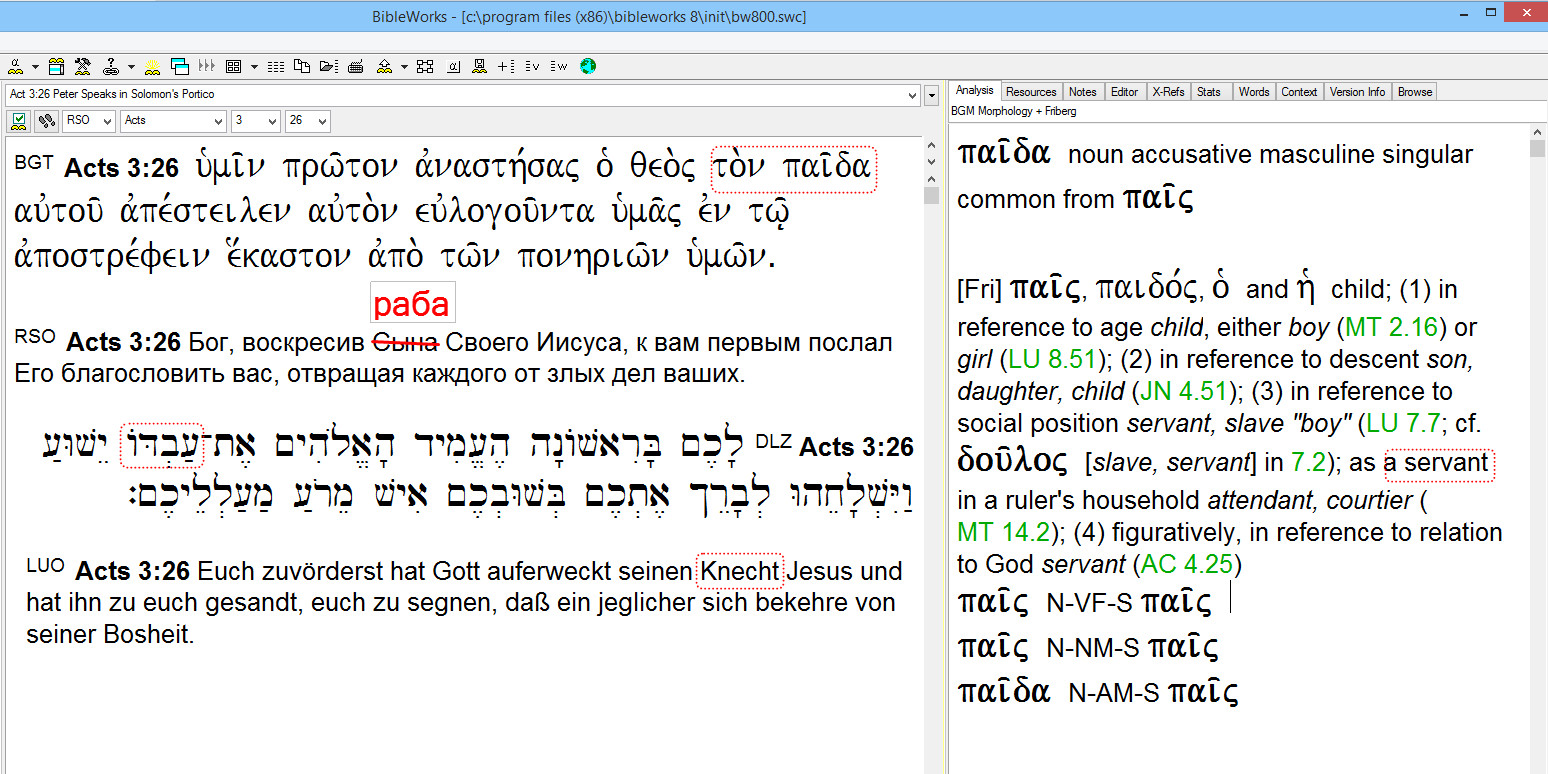Click the LUO version label
This screenshot has width=1548, height=774.
(x=45, y=565)
